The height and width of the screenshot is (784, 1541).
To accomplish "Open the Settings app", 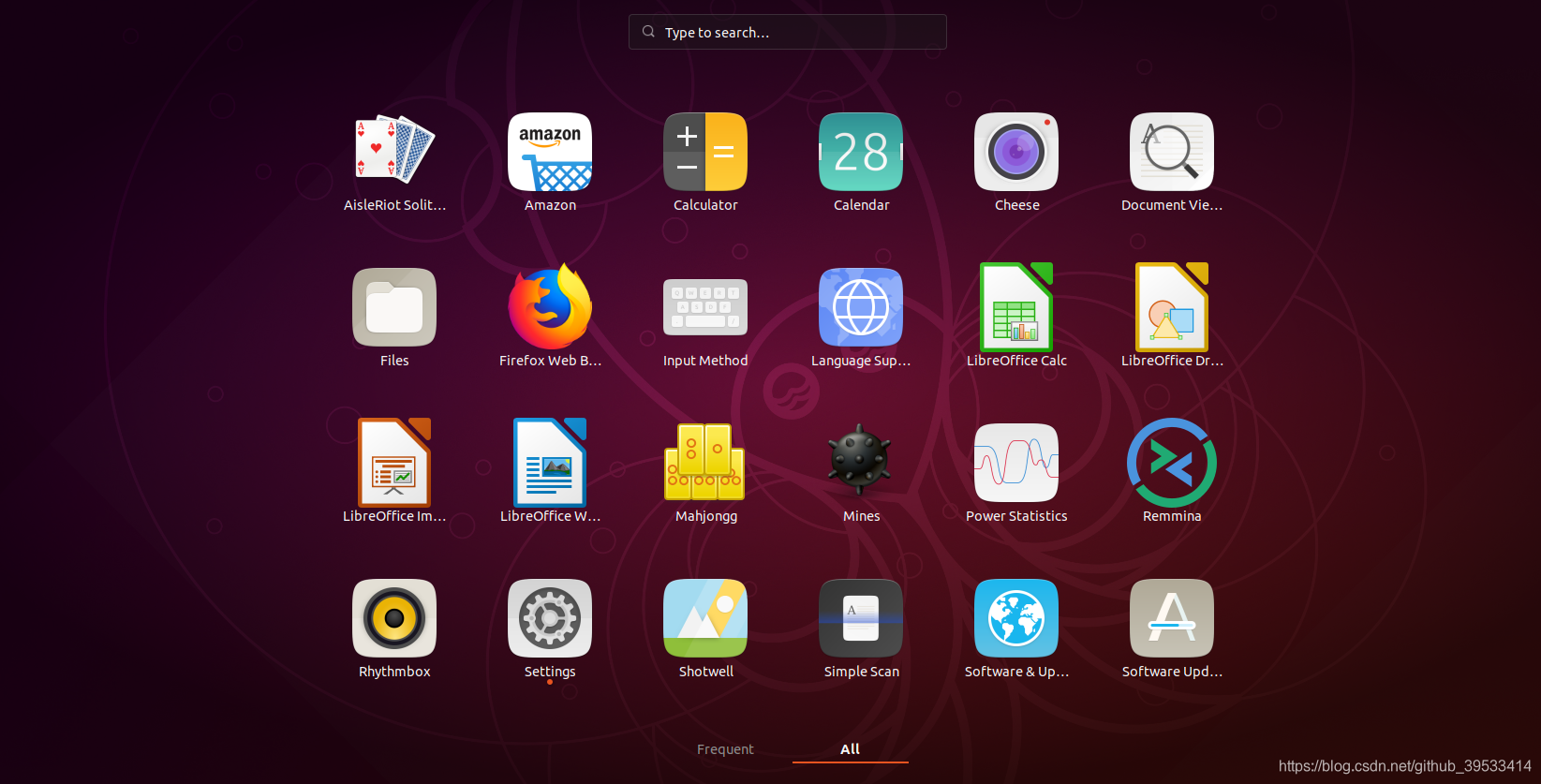I will coord(550,618).
